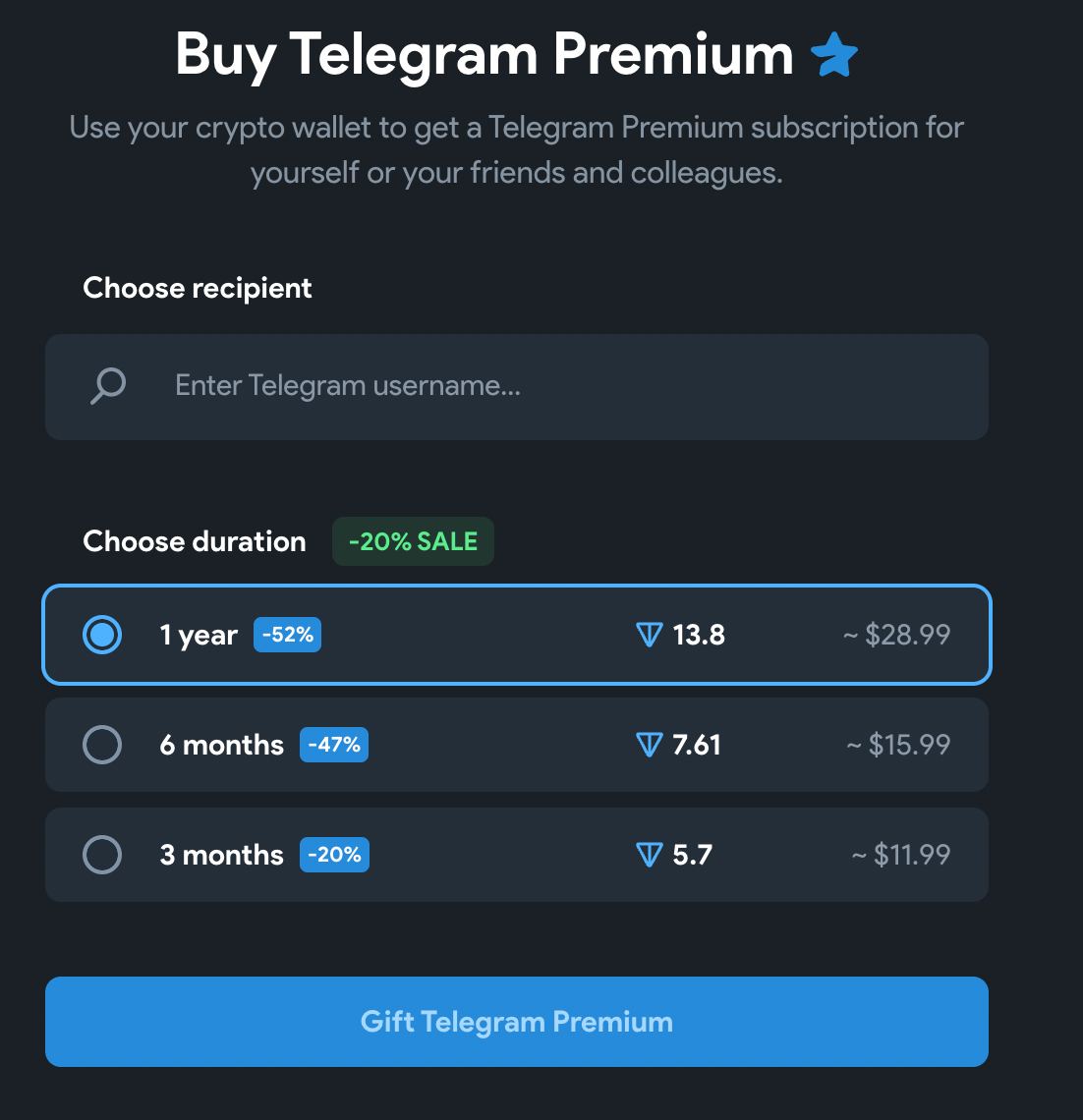Click the blue Premium star icon
The height and width of the screenshot is (1120, 1083).
834,55
